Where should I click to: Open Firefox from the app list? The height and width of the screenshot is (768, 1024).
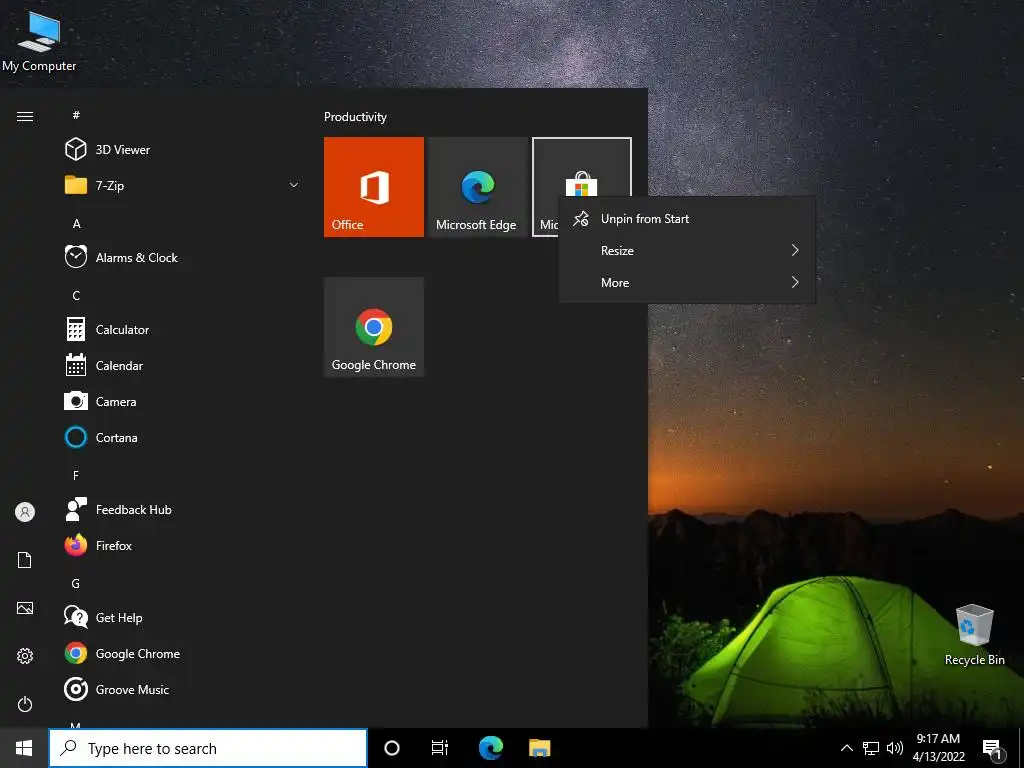click(x=180, y=545)
